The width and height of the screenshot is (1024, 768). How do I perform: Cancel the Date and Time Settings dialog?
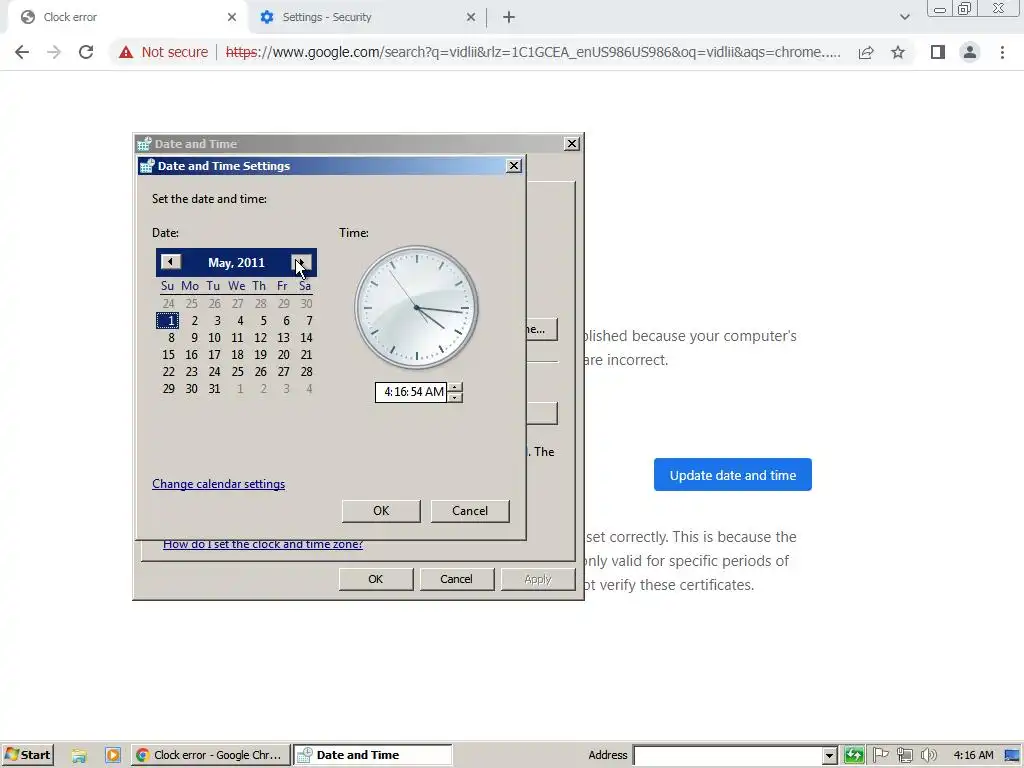click(x=470, y=511)
